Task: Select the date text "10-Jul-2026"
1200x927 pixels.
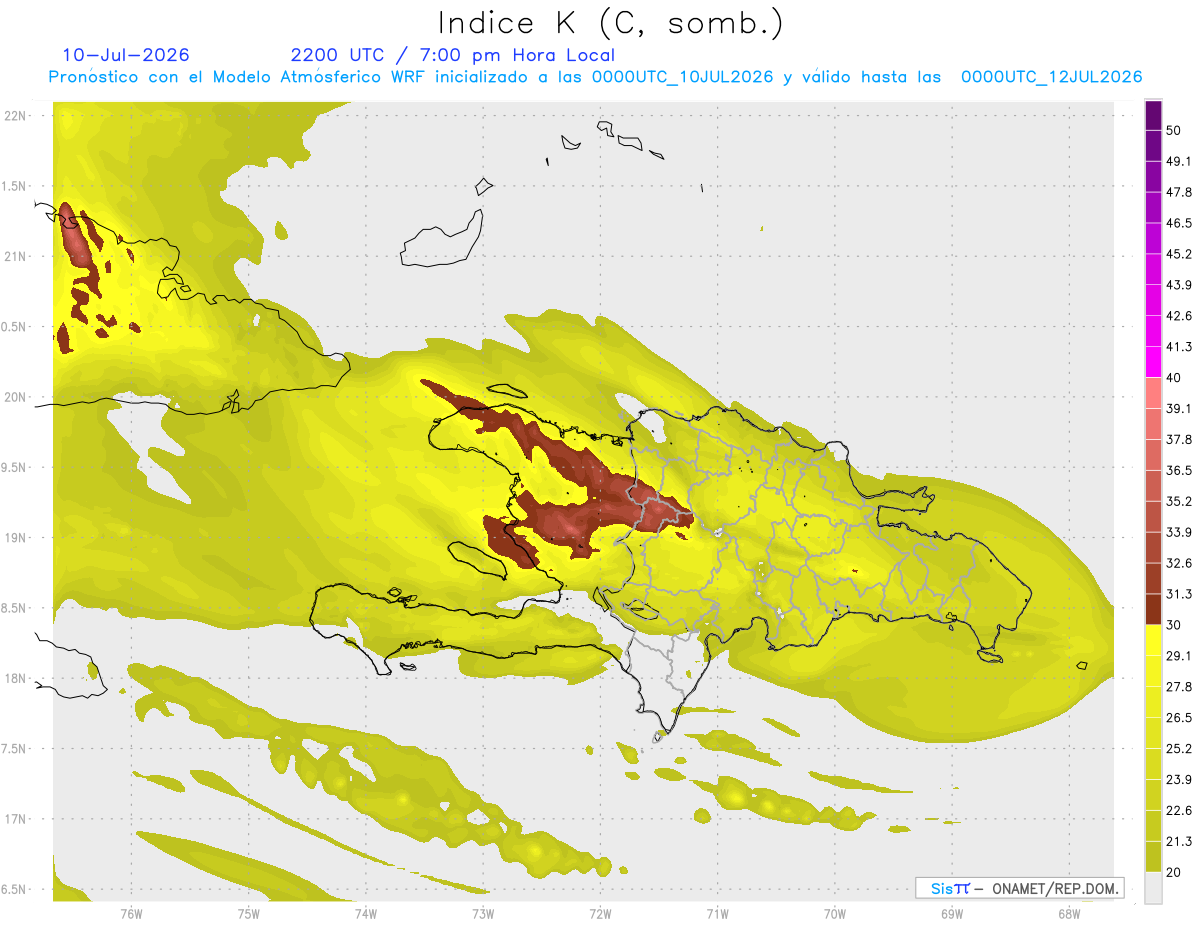Action: pyautogui.click(x=126, y=55)
